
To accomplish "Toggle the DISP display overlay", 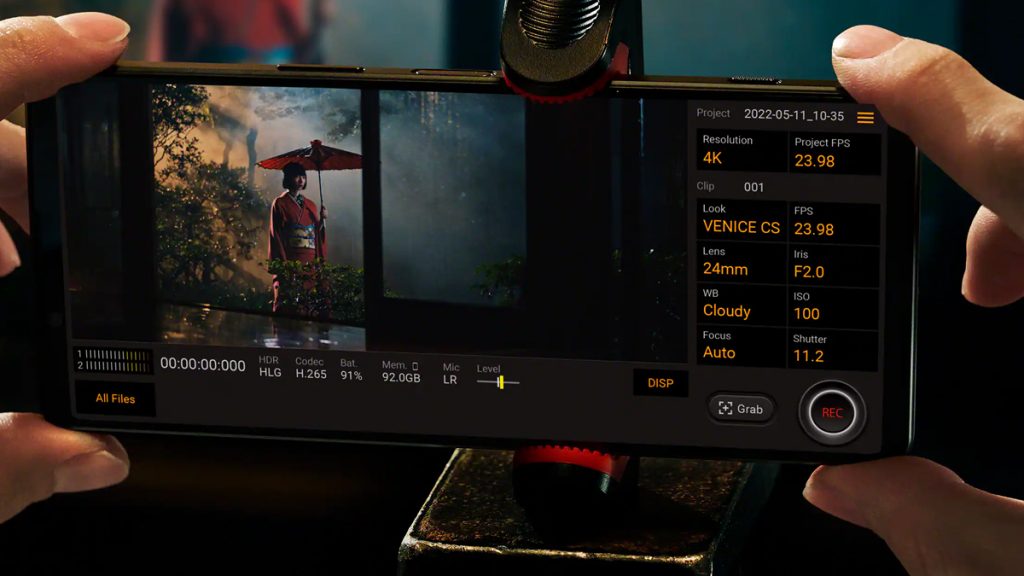I will pos(660,383).
